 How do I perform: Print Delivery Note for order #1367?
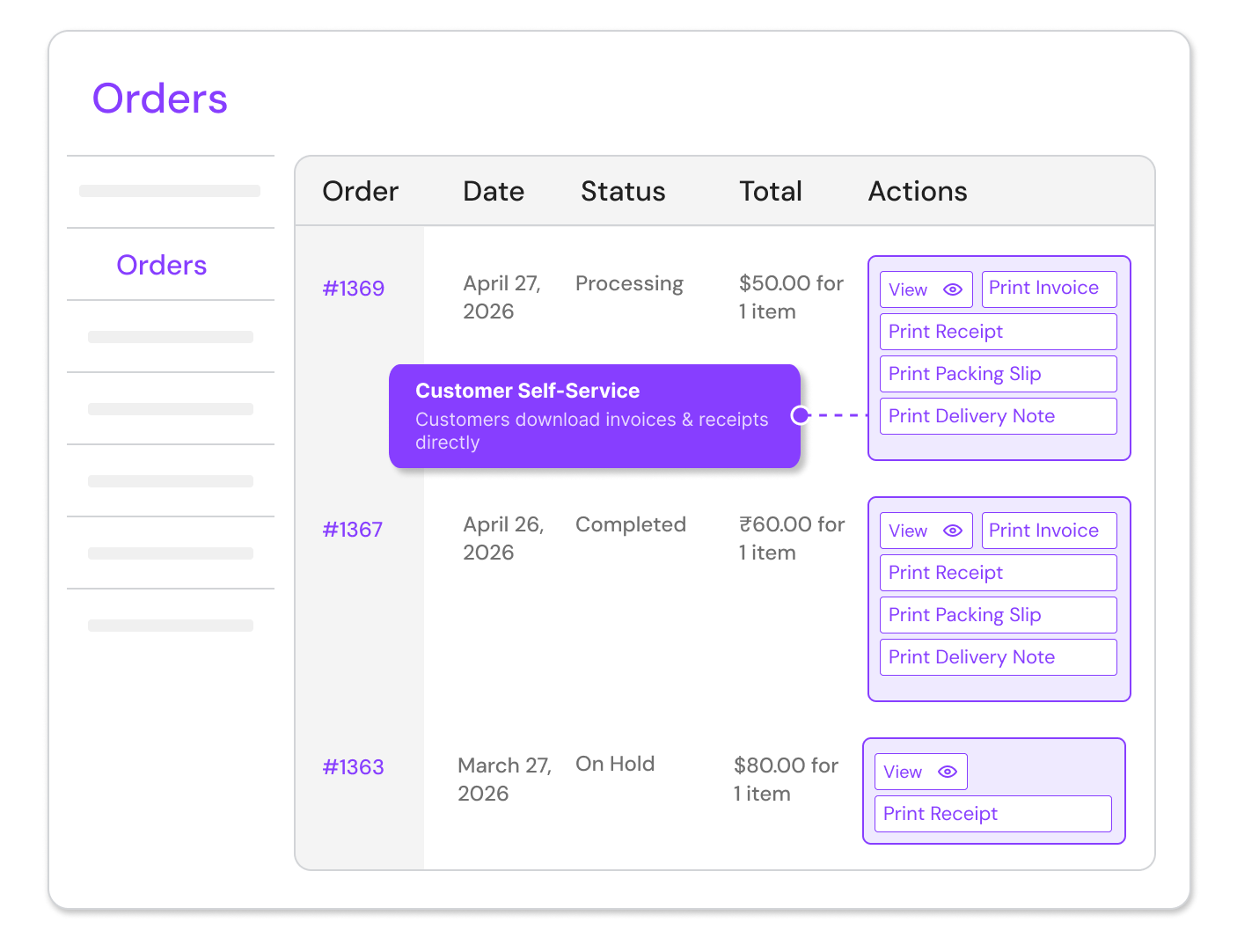coord(998,657)
